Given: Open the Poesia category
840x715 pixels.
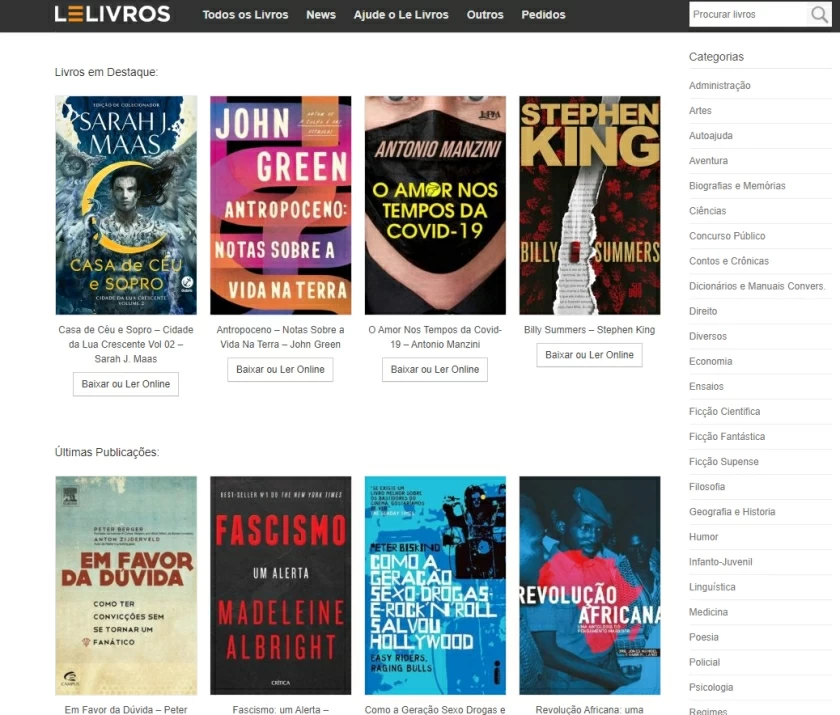Looking at the screenshot, I should pos(703,637).
